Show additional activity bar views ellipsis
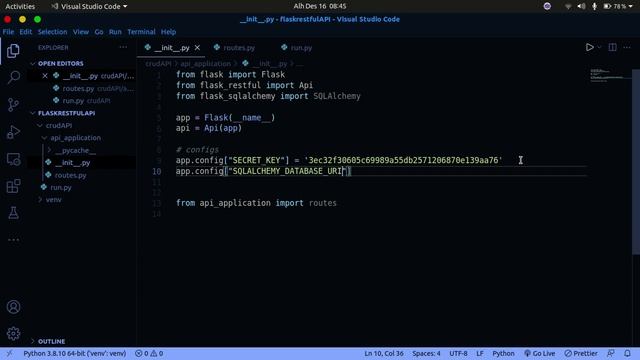This screenshot has width=640, height=360. [13, 240]
